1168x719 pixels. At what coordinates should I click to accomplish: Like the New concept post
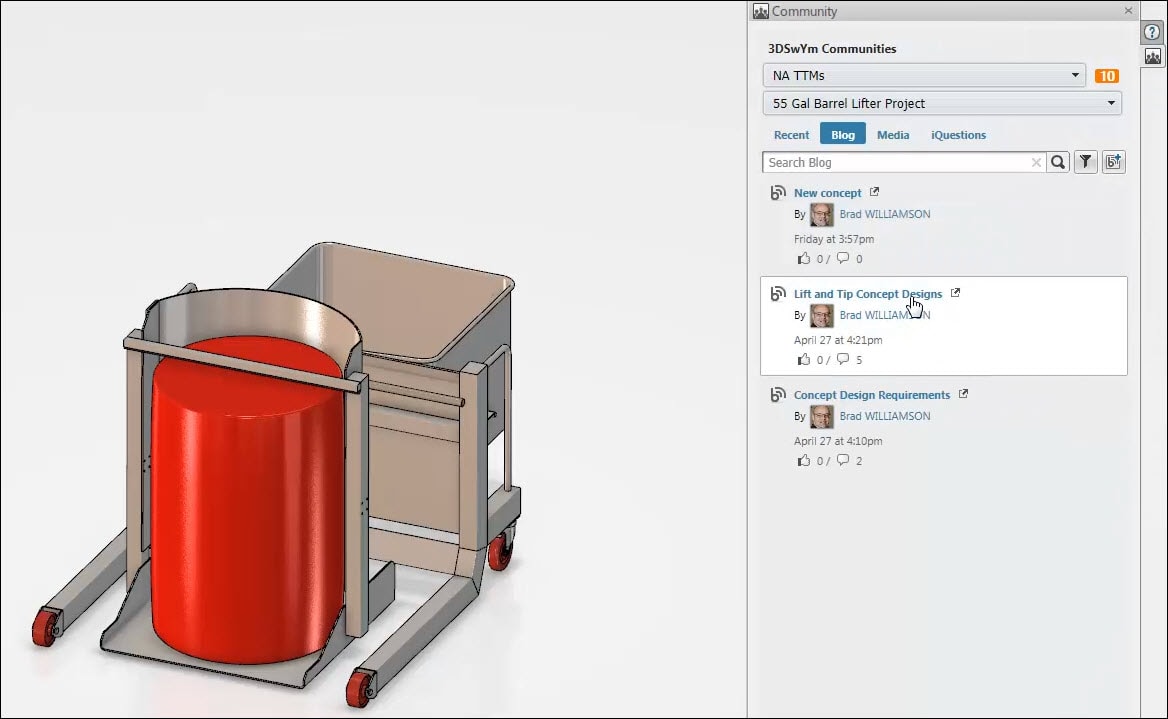804,259
